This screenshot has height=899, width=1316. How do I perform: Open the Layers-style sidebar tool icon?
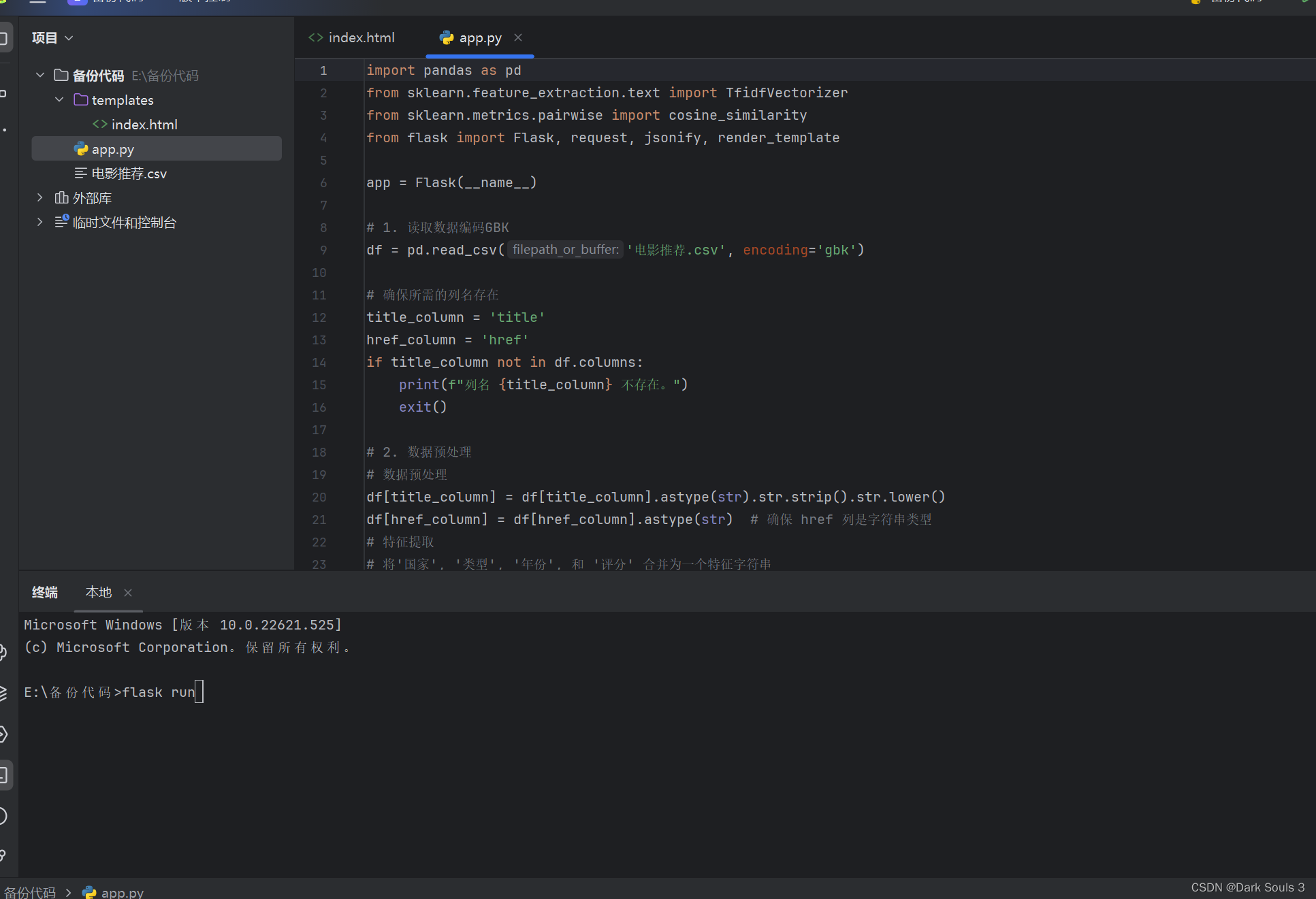[x=3, y=693]
